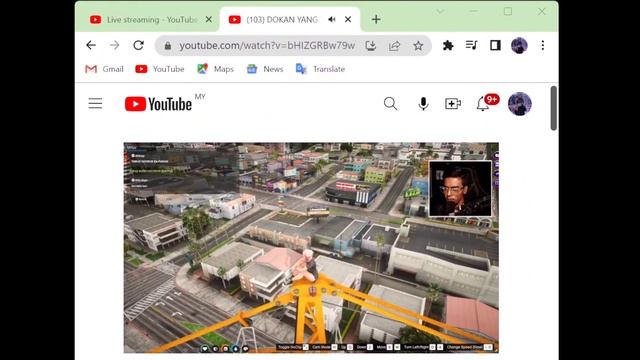This screenshot has width=640, height=360.
Task: Install app icon in address bar
Action: click(x=371, y=46)
